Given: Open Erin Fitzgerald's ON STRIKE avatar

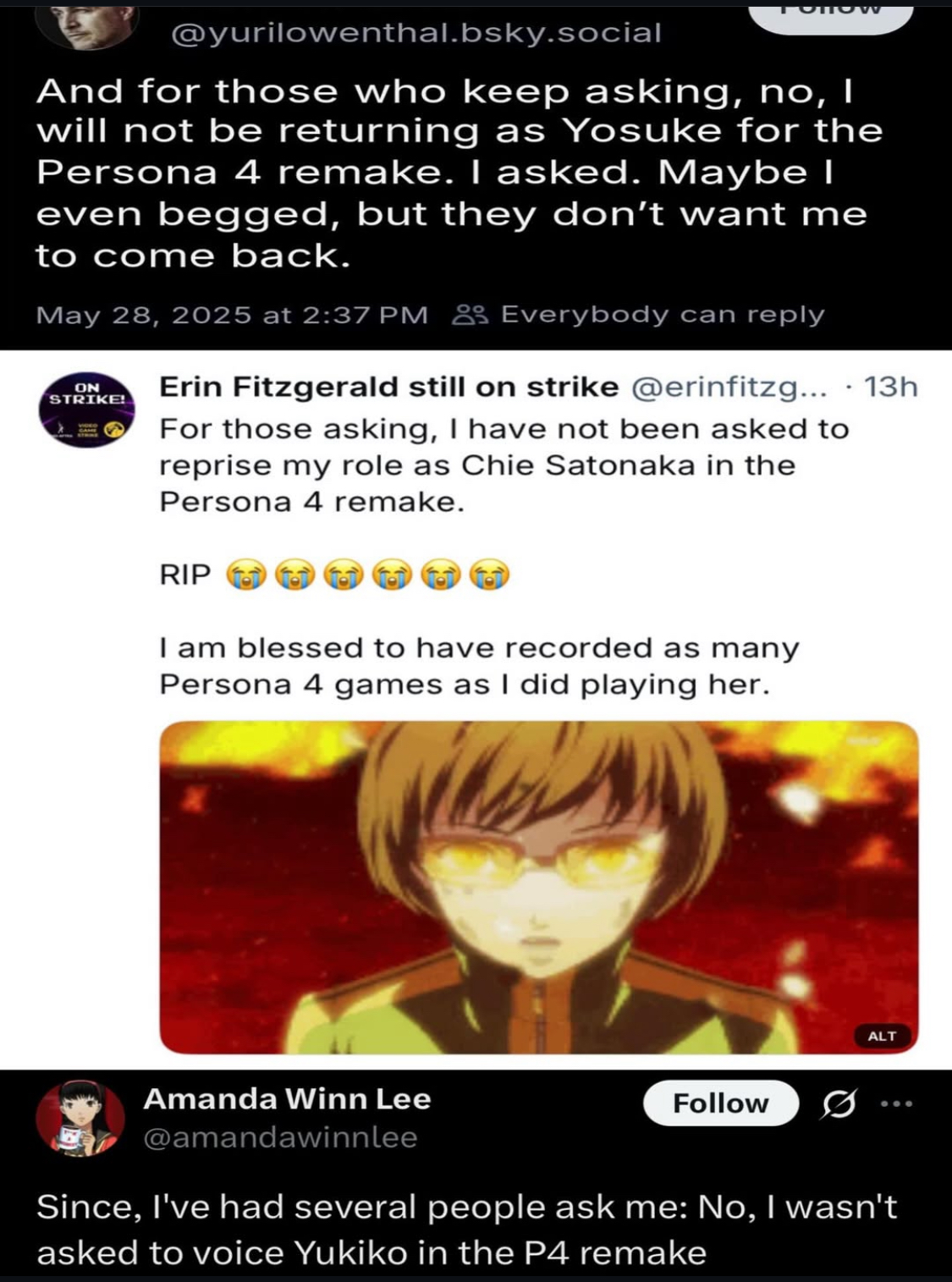Looking at the screenshot, I should click(86, 410).
